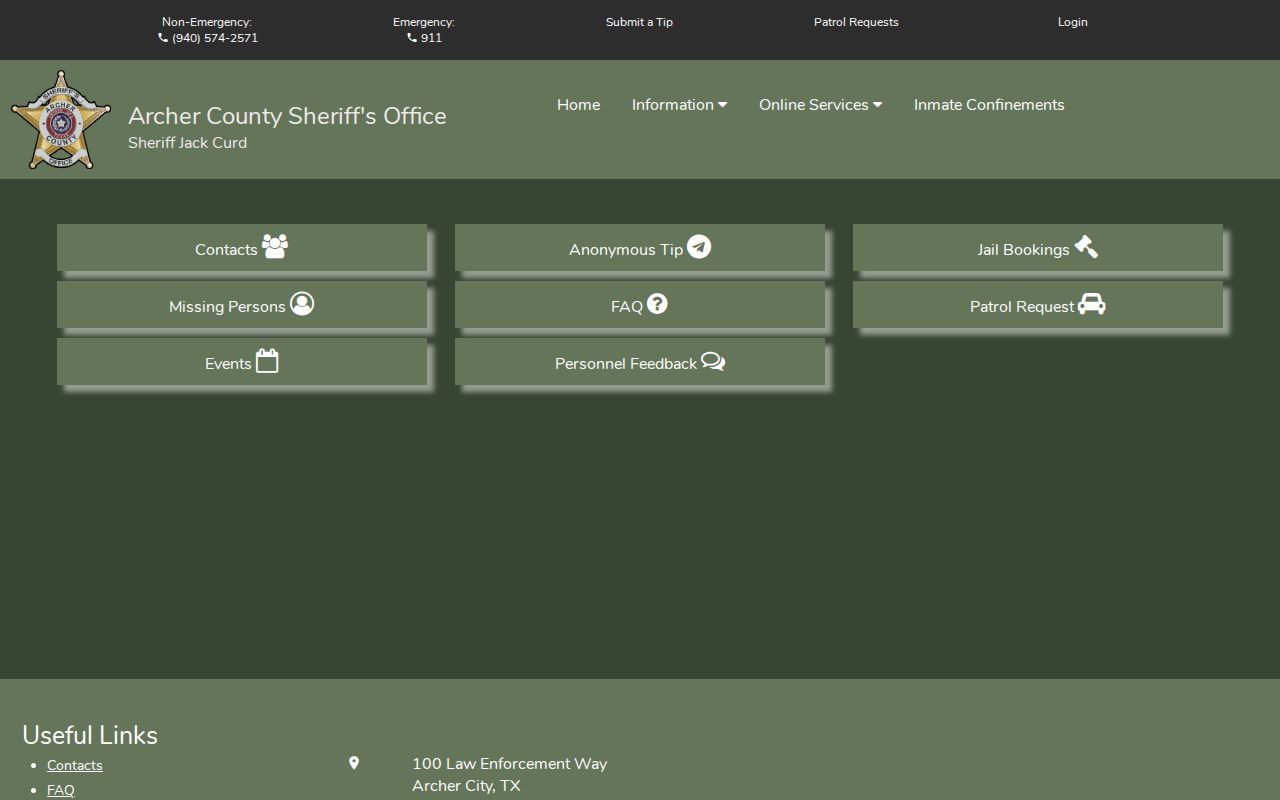Screen dimensions: 1280x800
Task: Click the people icon on Contacts tile
Action: point(275,246)
